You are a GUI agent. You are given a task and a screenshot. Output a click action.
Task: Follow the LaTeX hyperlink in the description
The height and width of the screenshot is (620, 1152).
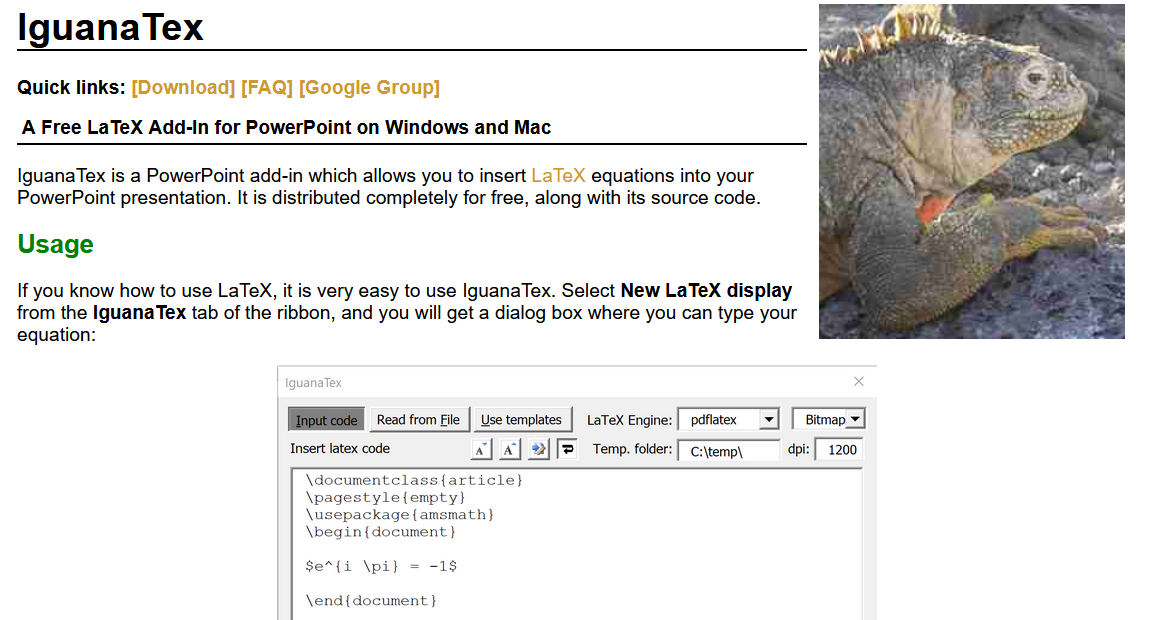558,176
